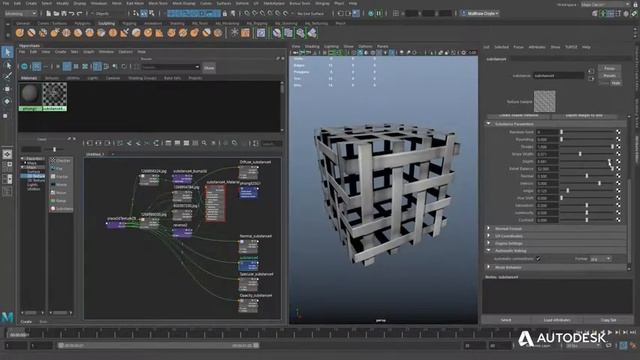Click the Undo arrow icon

tap(71, 13)
